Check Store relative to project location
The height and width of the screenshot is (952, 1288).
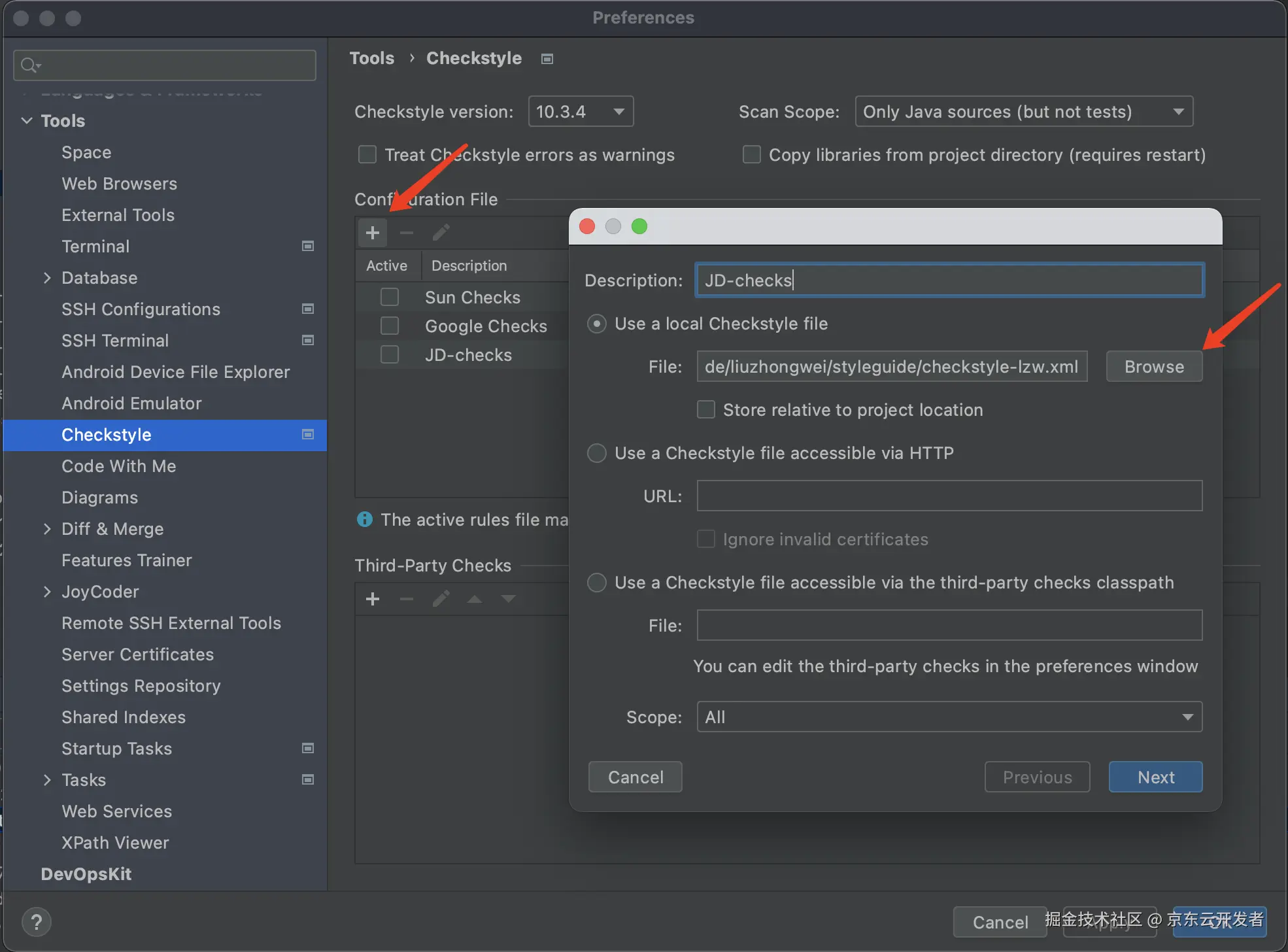pos(706,410)
